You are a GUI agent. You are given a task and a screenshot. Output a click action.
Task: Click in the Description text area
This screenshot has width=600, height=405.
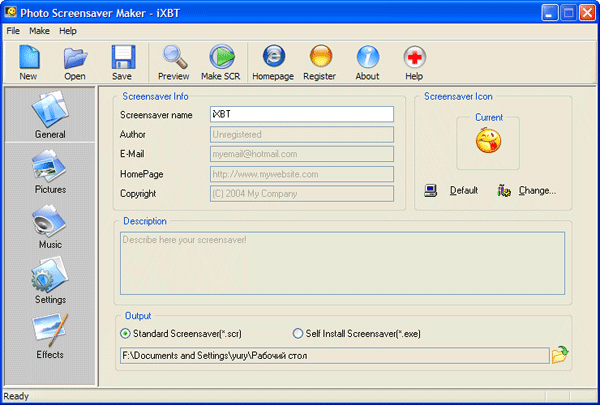[x=342, y=263]
